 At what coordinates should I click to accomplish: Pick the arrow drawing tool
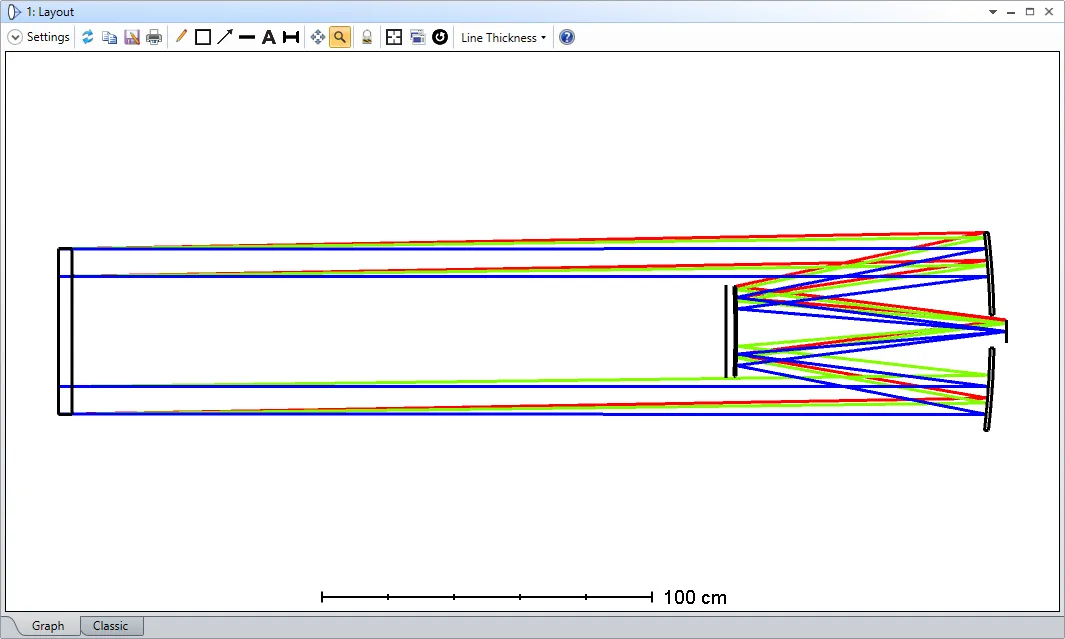225,37
